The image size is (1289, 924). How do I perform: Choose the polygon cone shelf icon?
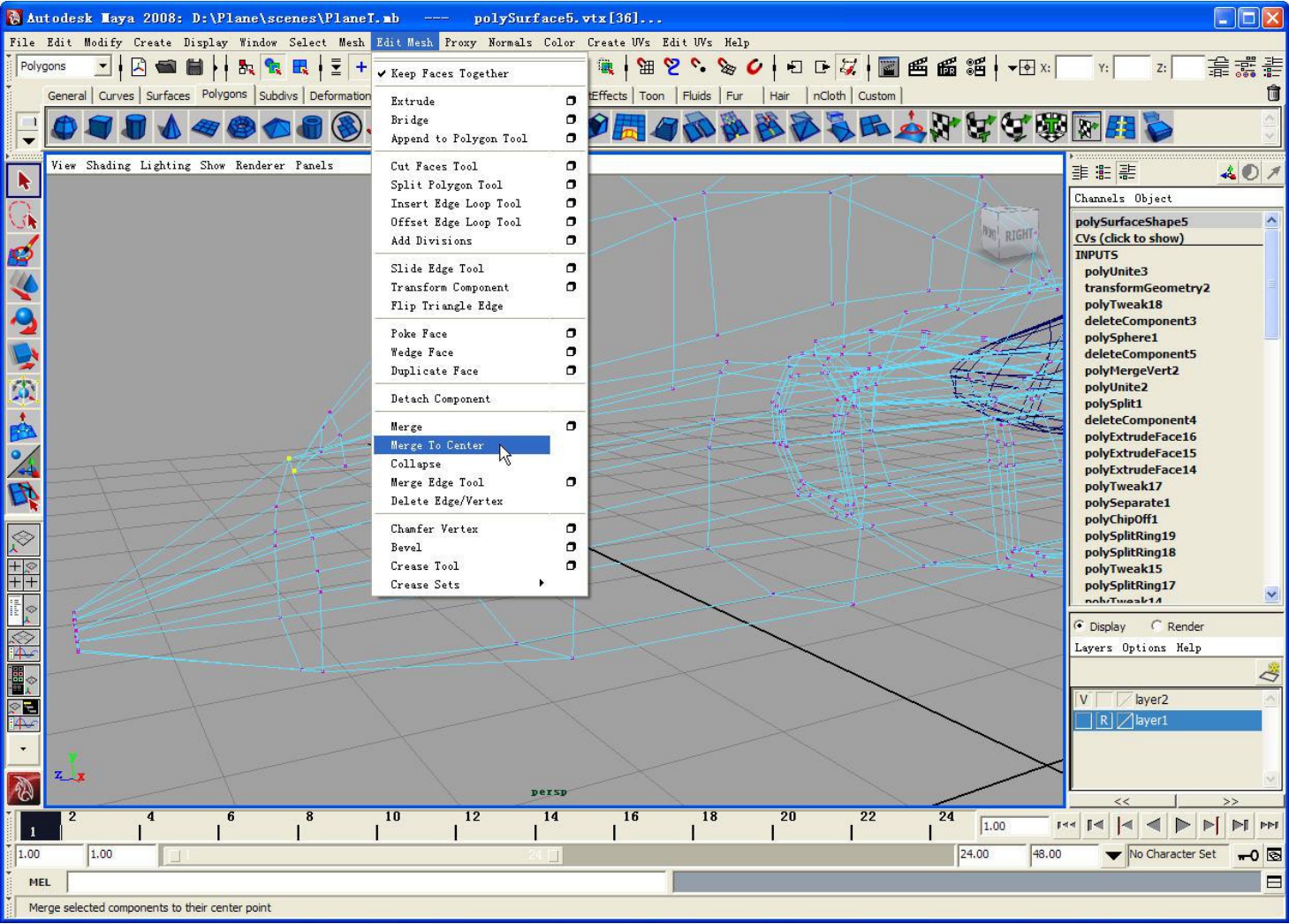coord(170,128)
